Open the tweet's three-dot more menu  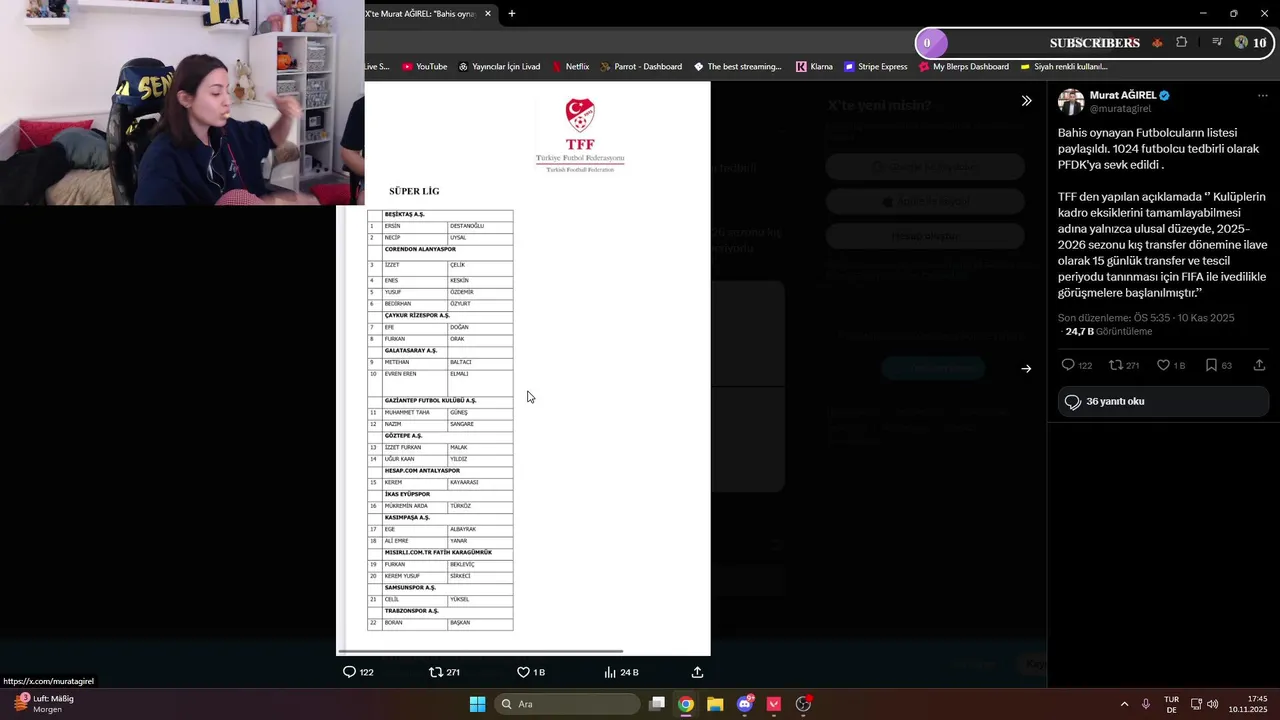[x=1262, y=95]
